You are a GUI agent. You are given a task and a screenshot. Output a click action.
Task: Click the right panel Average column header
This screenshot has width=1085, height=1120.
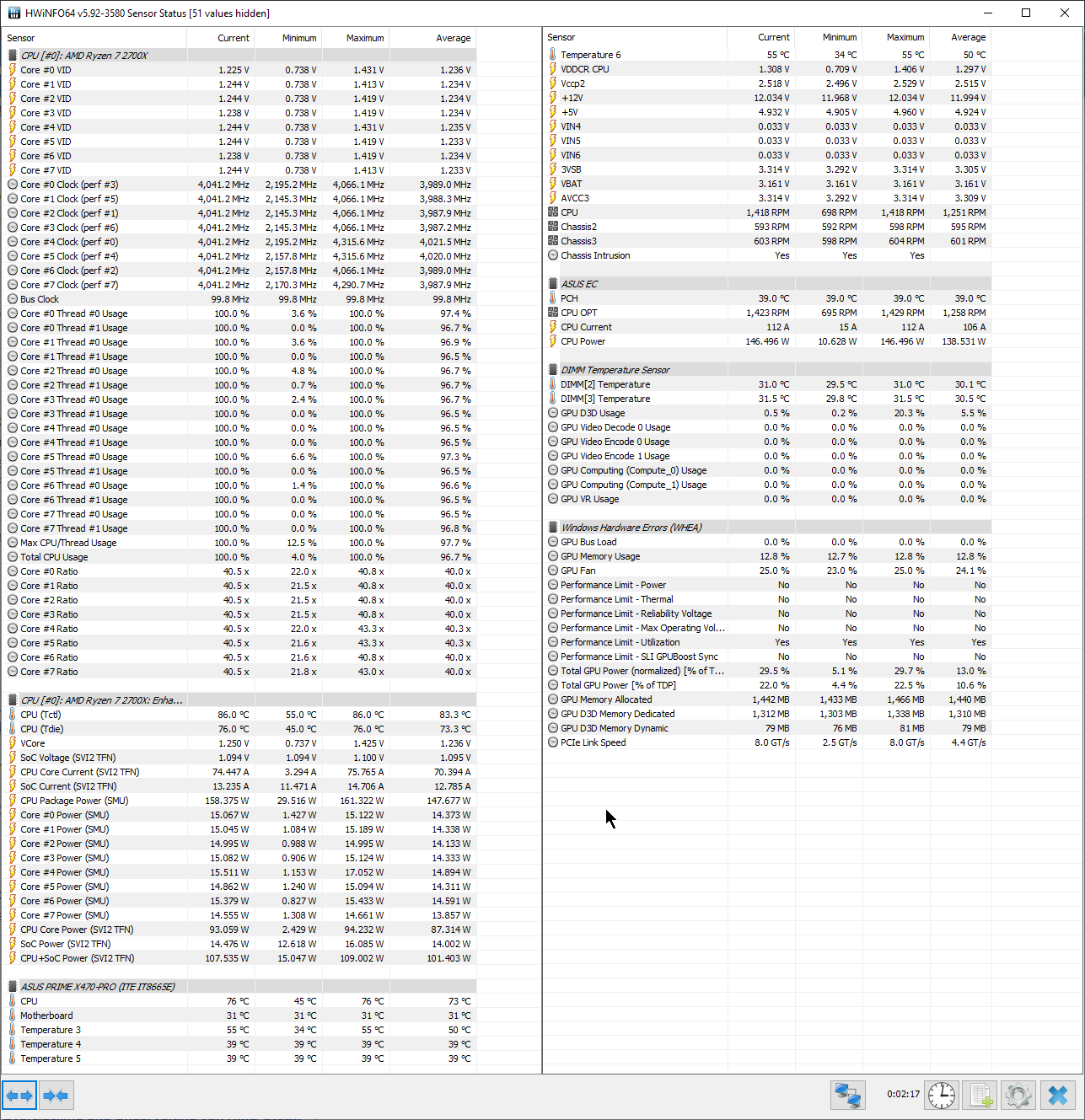960,37
